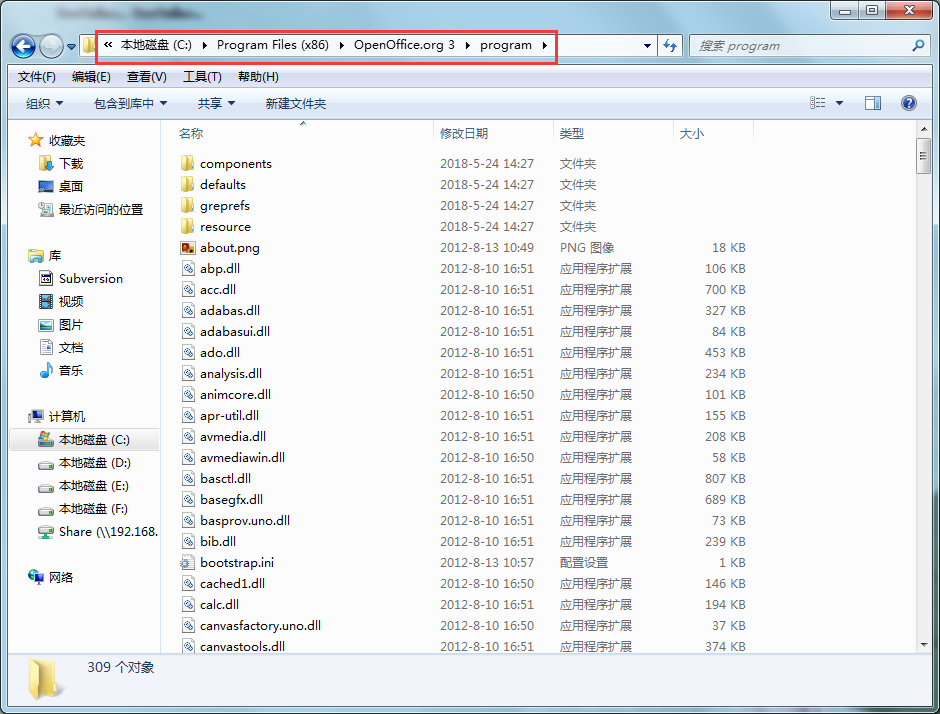Open the view options dropdown arrow
The image size is (940, 714).
[839, 103]
